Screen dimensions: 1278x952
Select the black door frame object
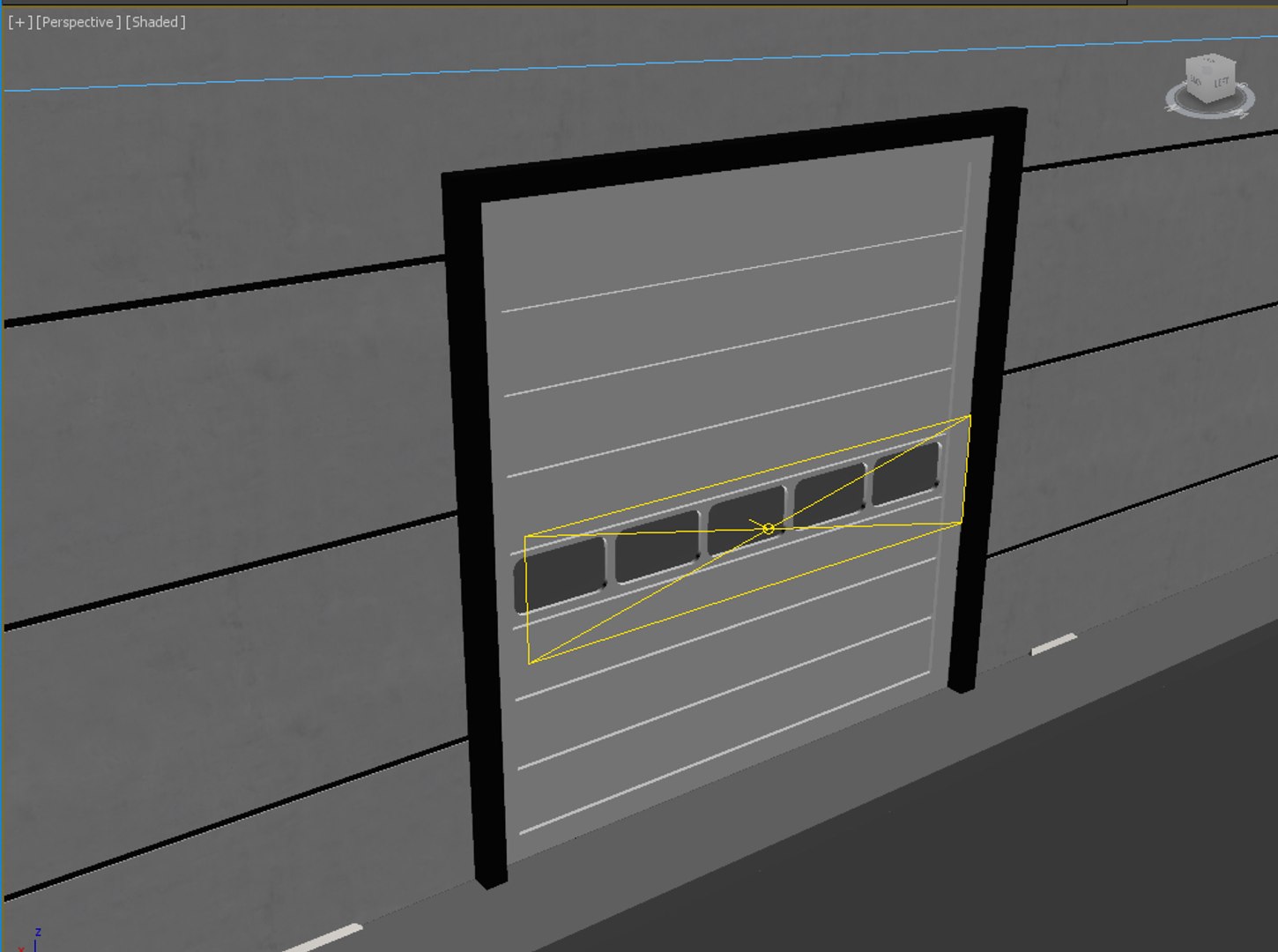tap(472, 529)
